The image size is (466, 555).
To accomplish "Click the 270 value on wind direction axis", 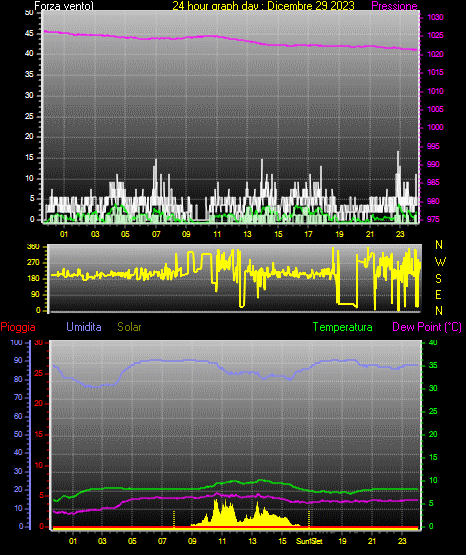I will [33, 263].
